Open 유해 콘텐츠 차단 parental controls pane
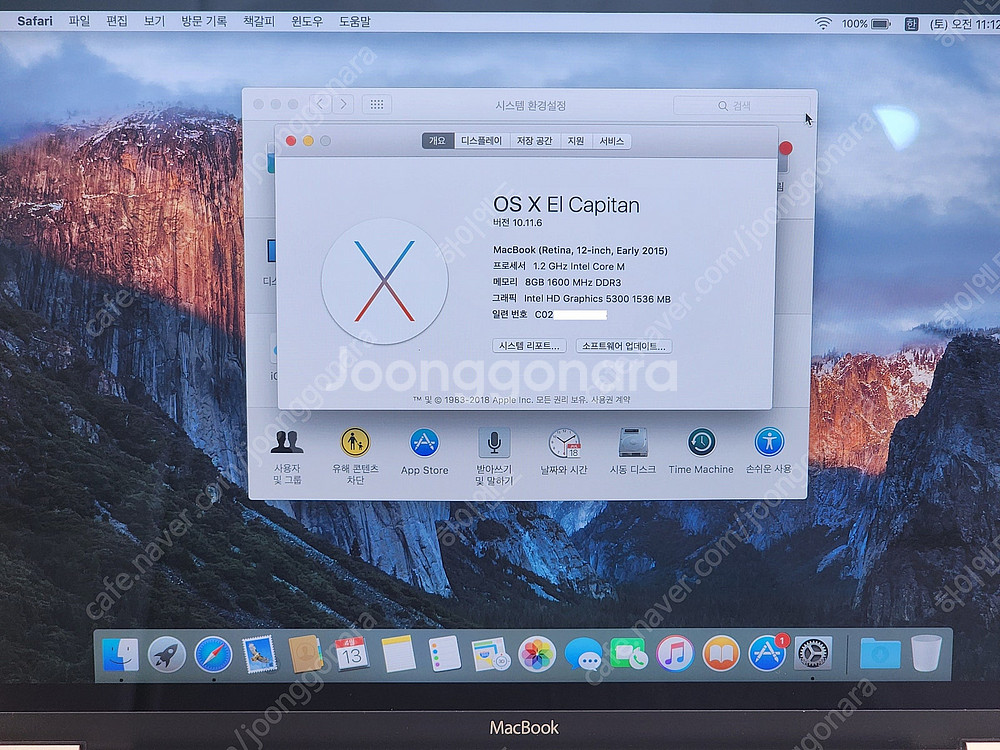Viewport: 1000px width, 750px height. (x=355, y=457)
